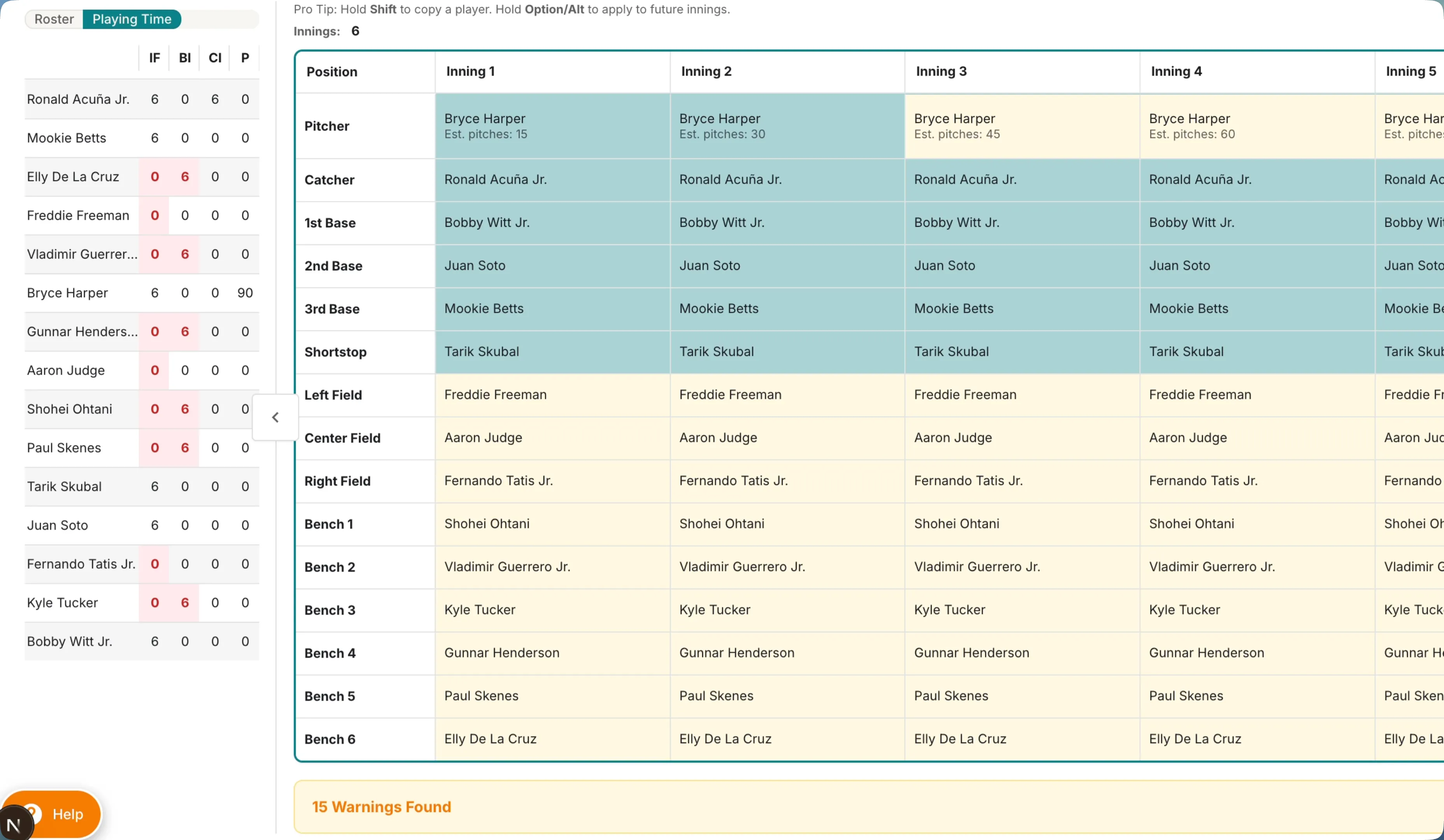
Task: Click Juan Soto at 2nd Base Inning 3
Action: (x=1022, y=266)
